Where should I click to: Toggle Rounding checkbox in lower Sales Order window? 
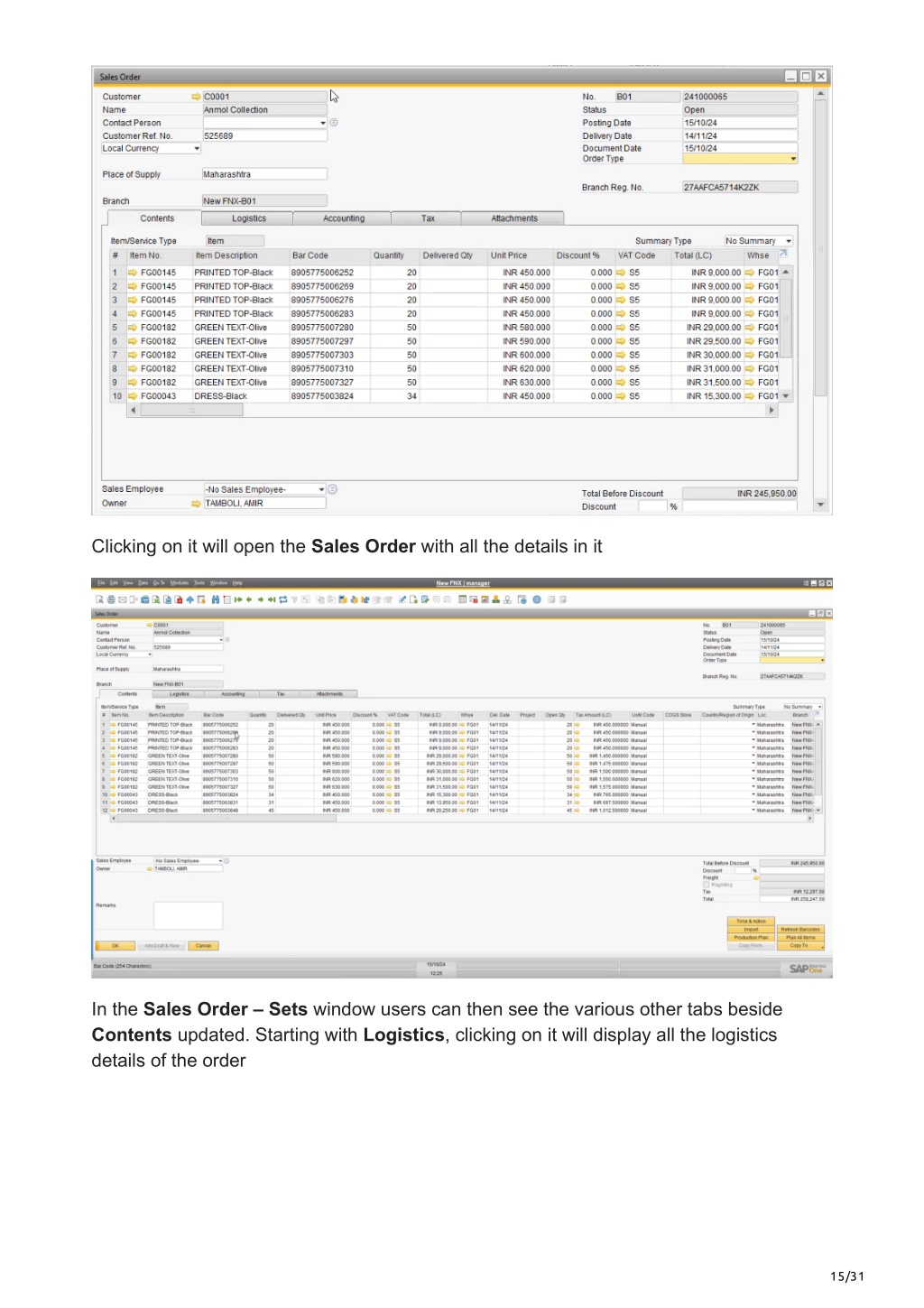(706, 885)
